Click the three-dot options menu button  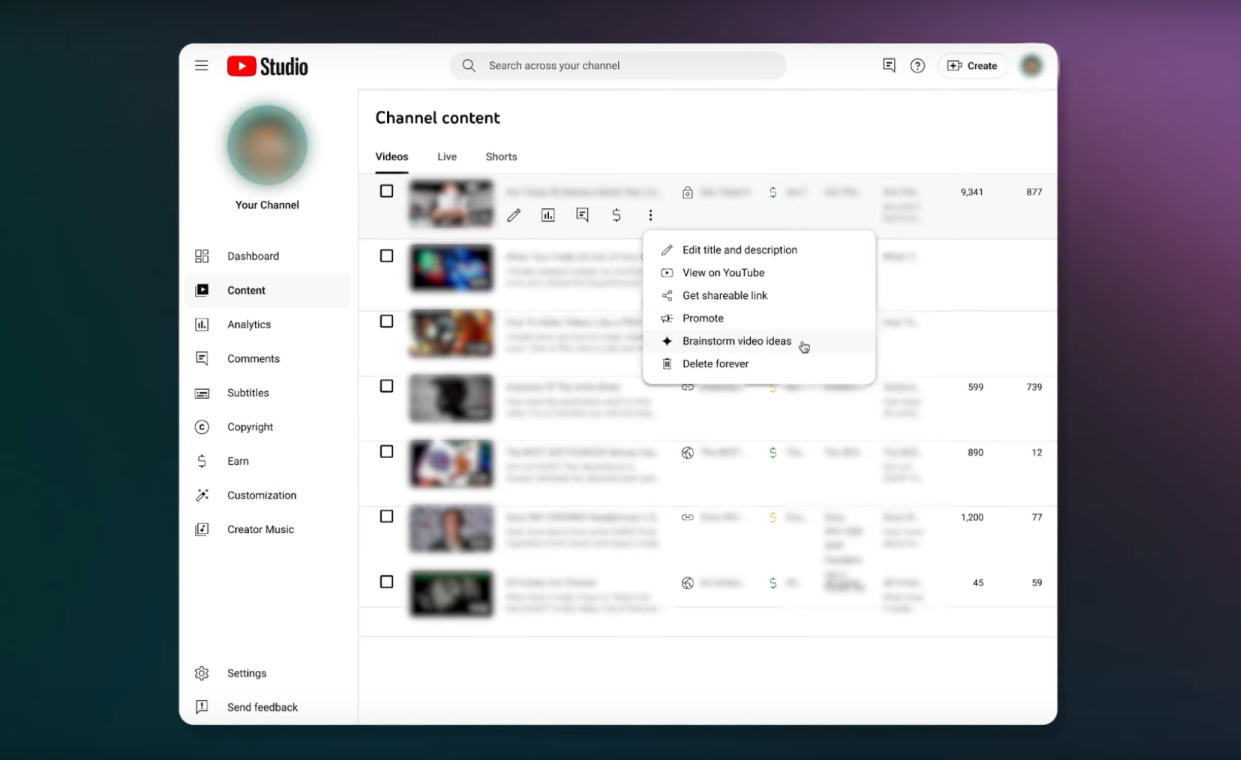[x=651, y=215]
